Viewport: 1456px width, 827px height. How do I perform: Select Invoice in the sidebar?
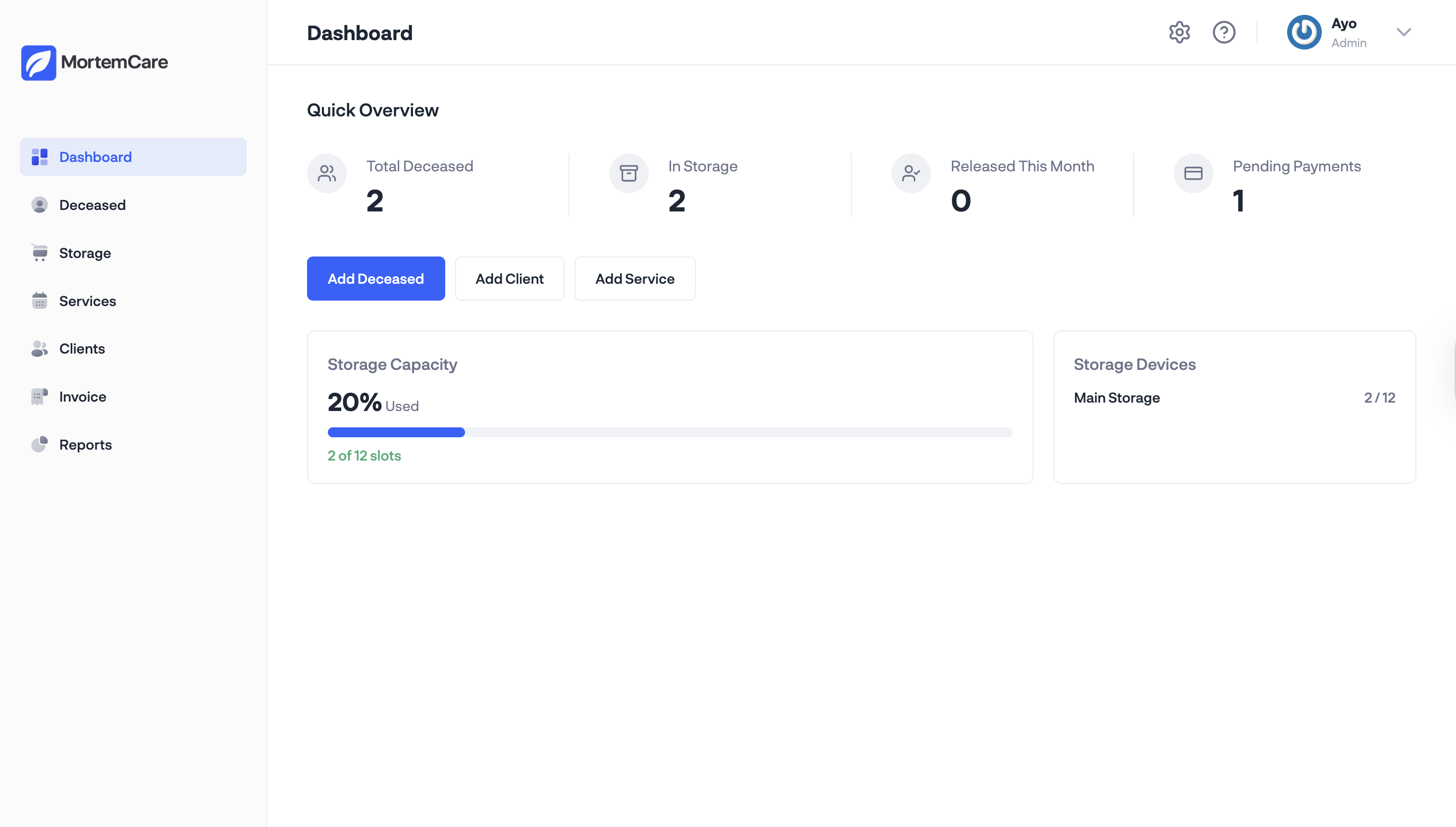(x=82, y=397)
